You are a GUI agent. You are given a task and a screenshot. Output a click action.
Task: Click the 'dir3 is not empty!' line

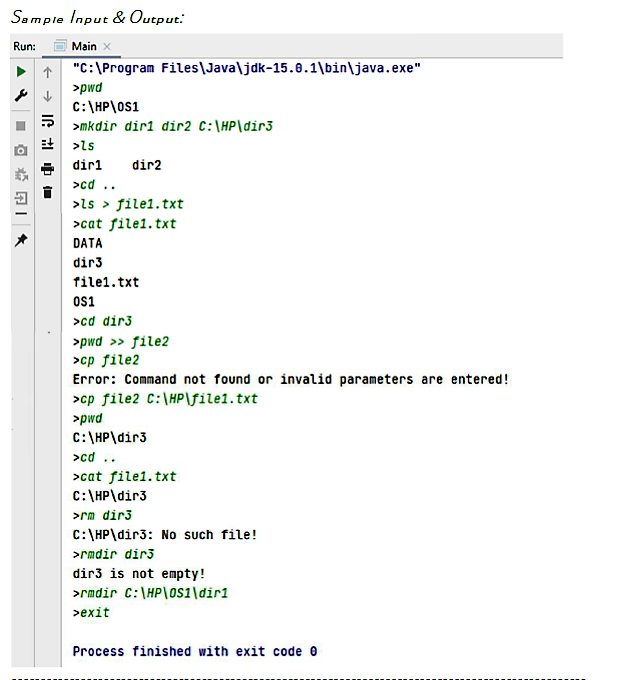[139, 574]
